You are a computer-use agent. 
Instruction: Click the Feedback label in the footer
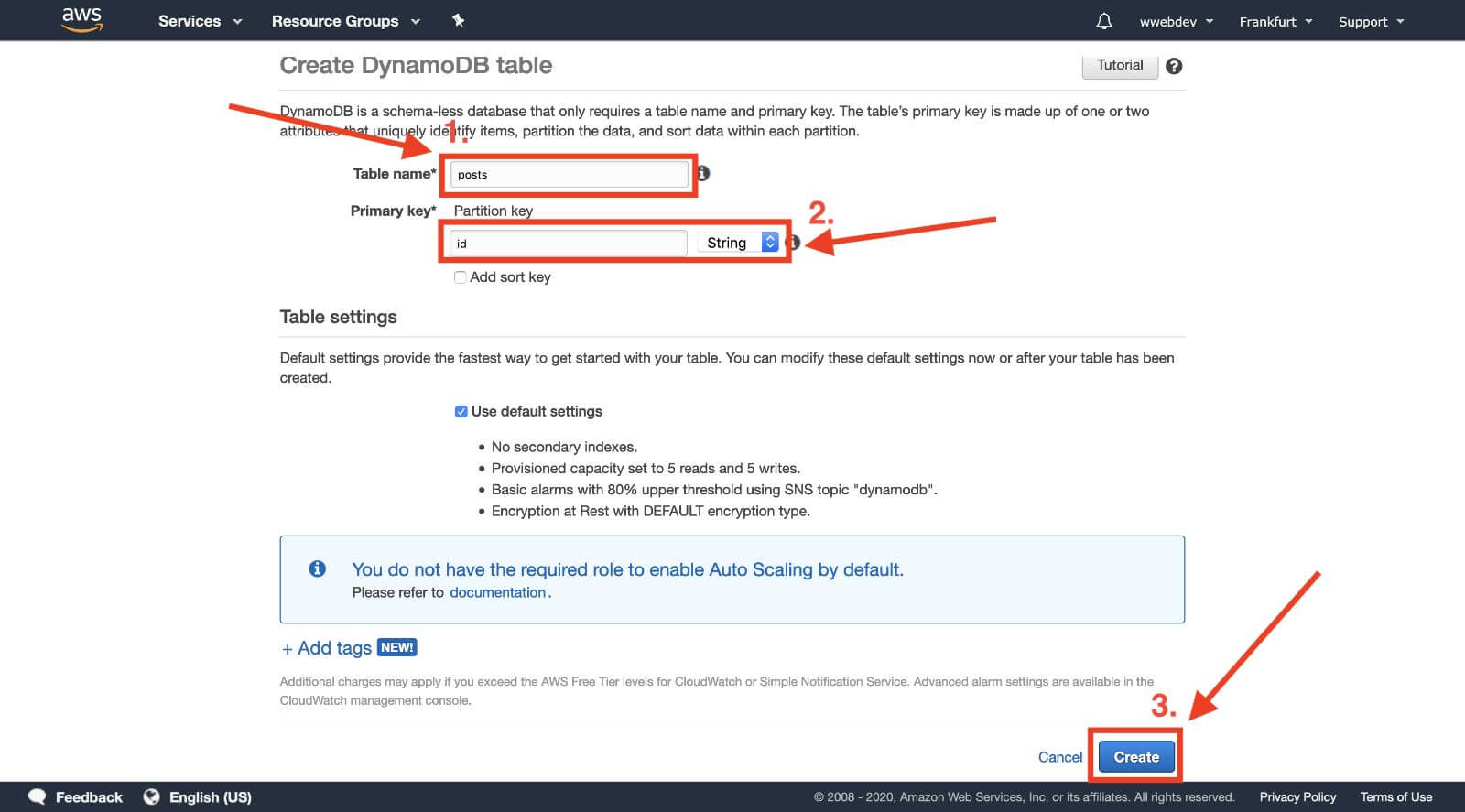click(89, 796)
